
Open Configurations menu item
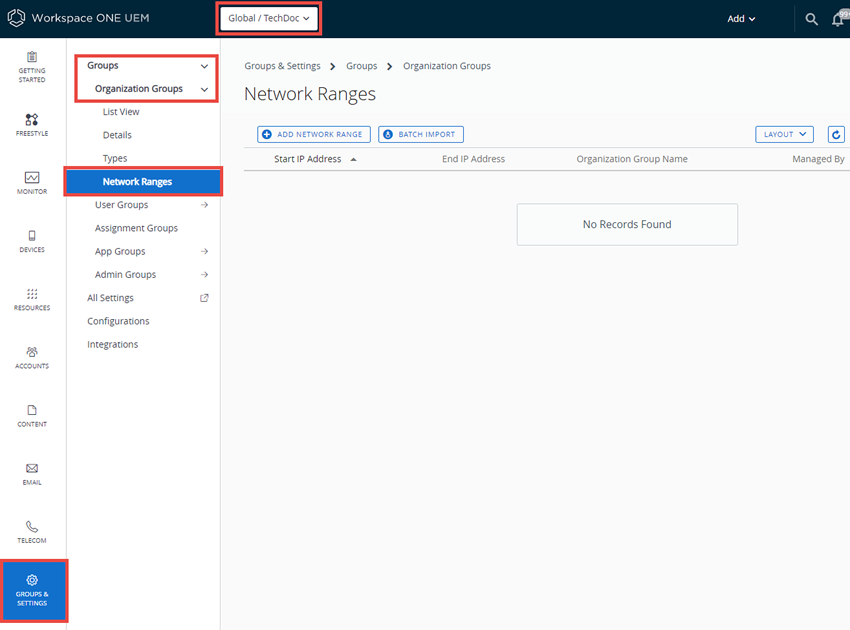118,321
